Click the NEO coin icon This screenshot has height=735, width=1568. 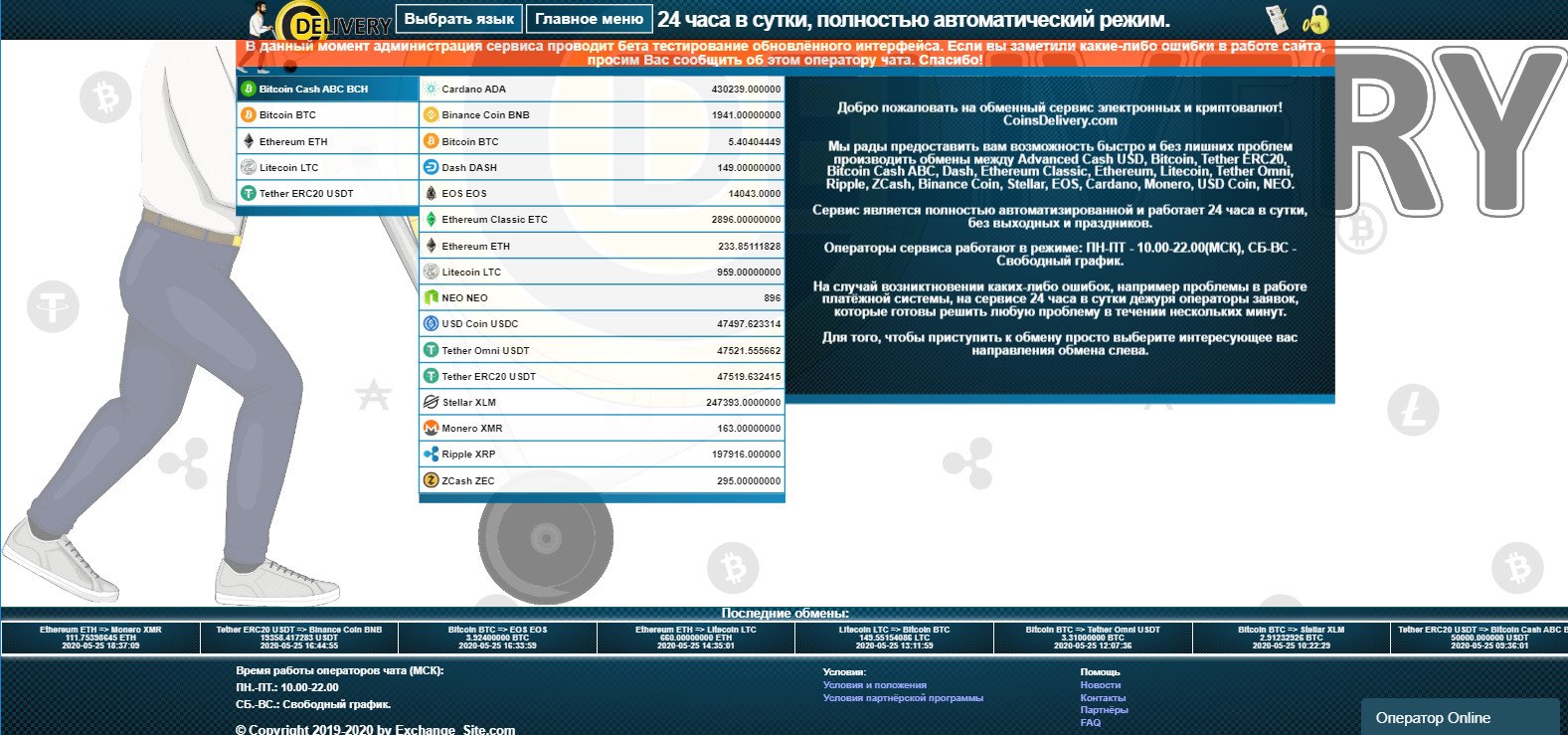(x=431, y=297)
